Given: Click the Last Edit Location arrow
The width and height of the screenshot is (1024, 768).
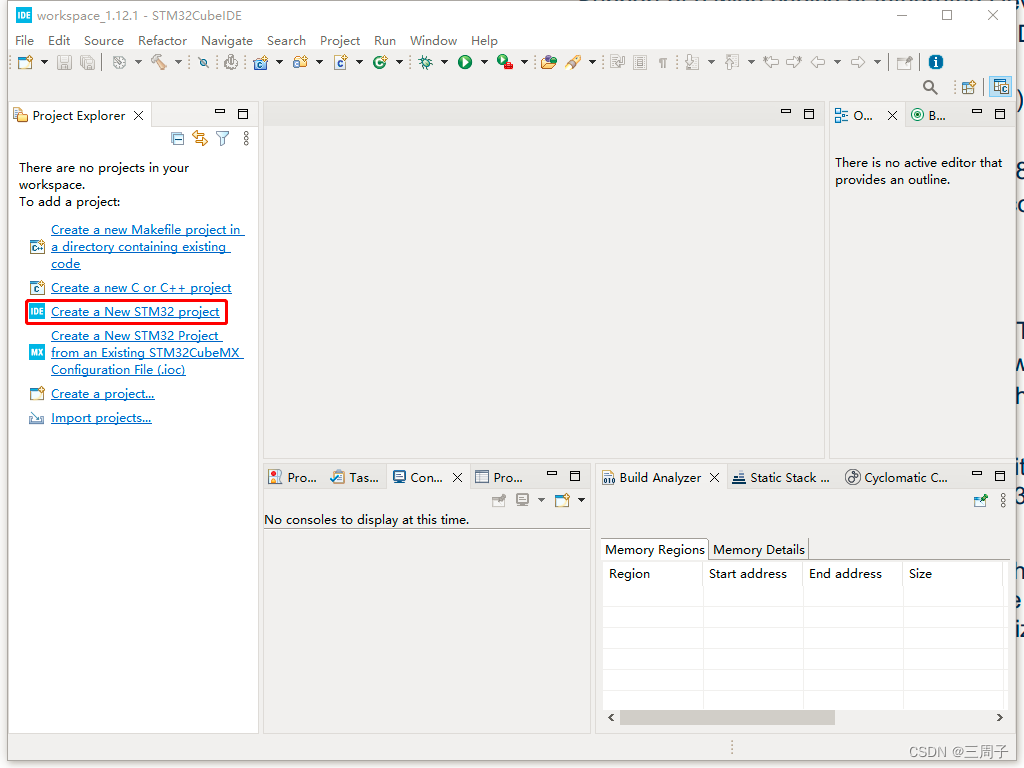Looking at the screenshot, I should tap(771, 63).
